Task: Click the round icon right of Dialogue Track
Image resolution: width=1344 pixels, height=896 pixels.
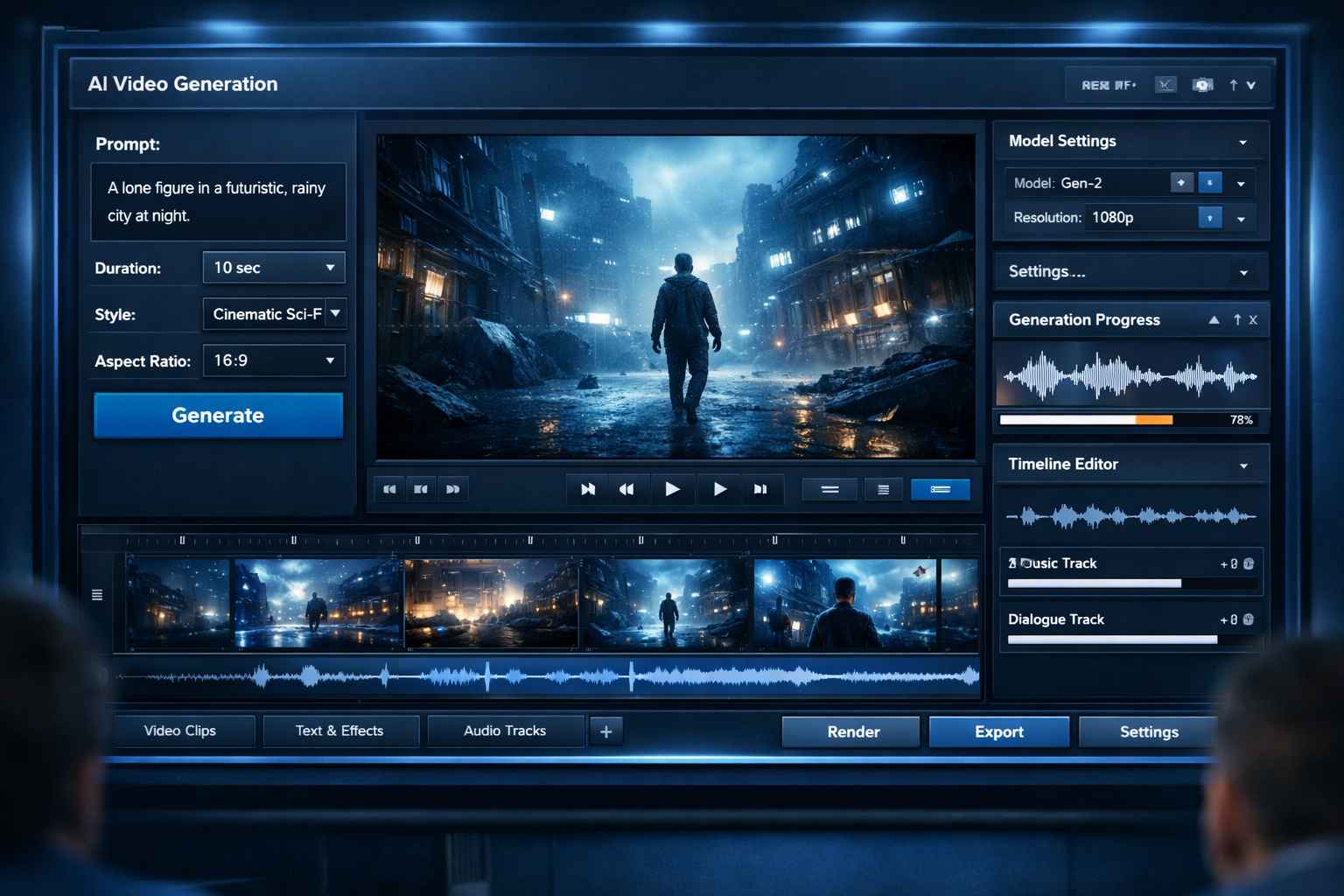Action: click(1249, 619)
